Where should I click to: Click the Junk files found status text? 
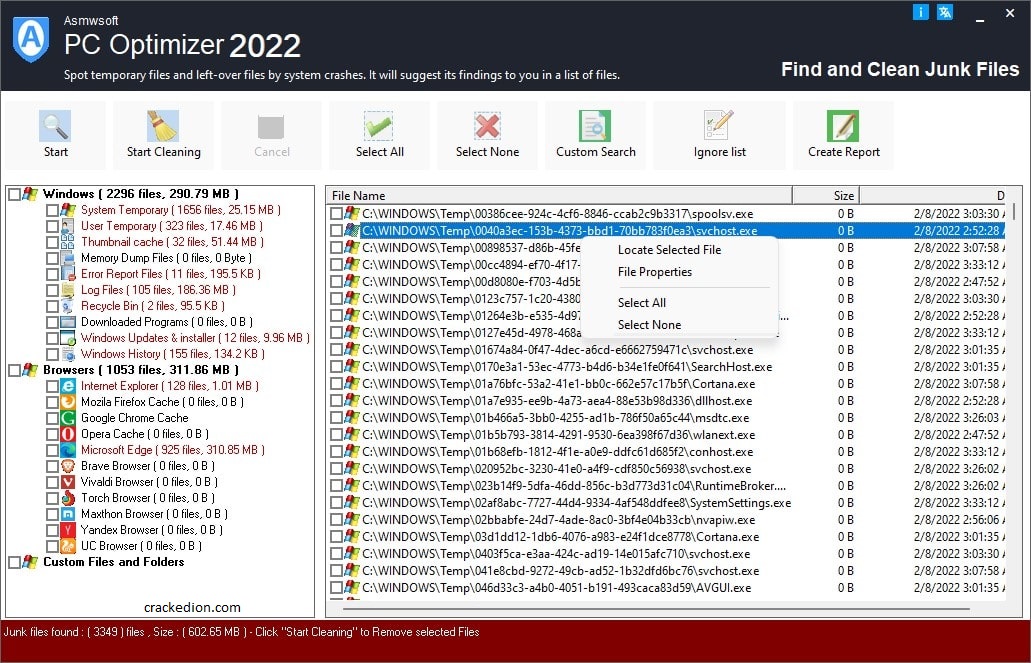tap(241, 632)
